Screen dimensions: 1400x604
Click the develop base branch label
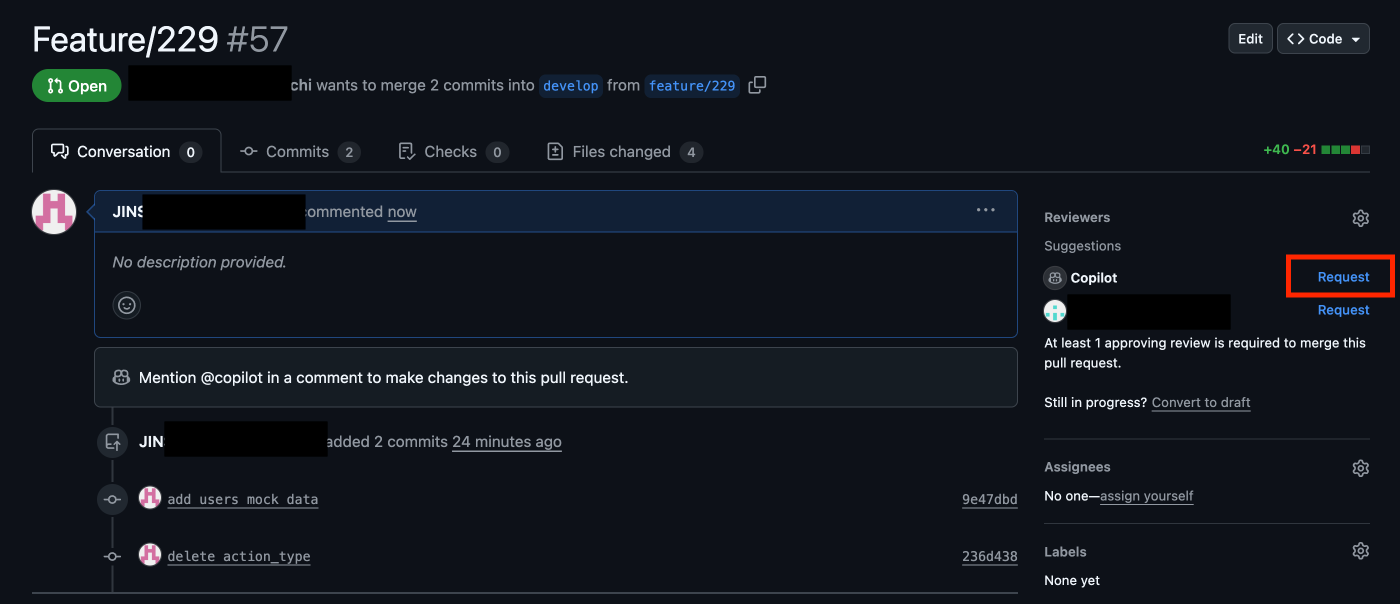click(x=571, y=86)
